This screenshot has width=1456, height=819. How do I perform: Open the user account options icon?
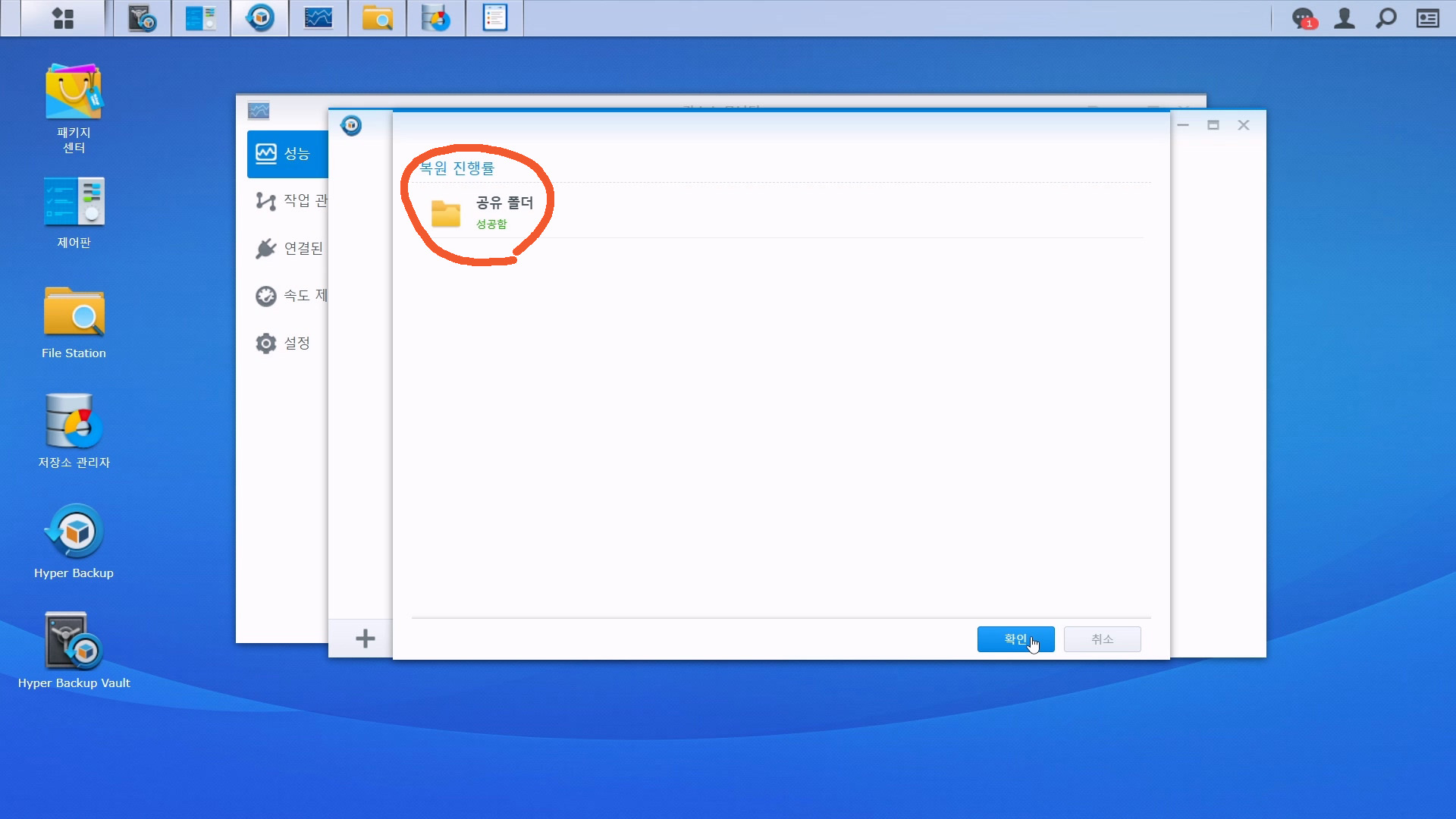(1345, 18)
